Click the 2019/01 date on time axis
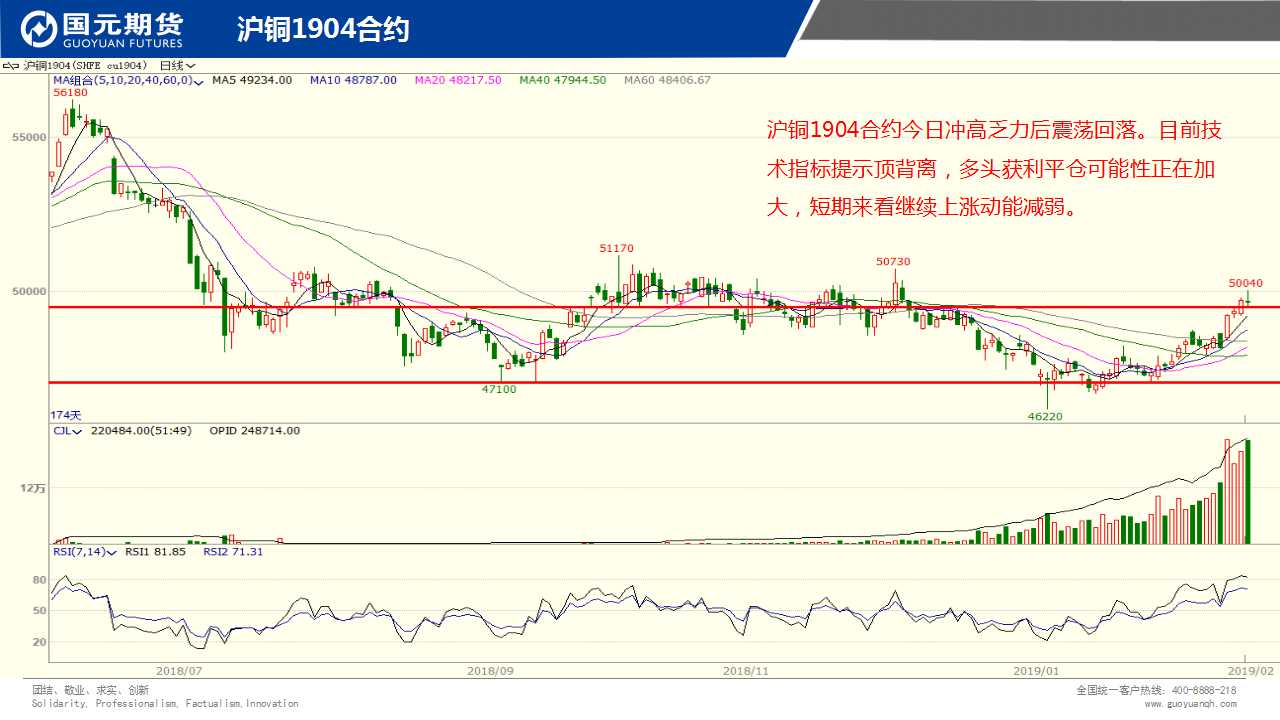 pyautogui.click(x=1036, y=671)
